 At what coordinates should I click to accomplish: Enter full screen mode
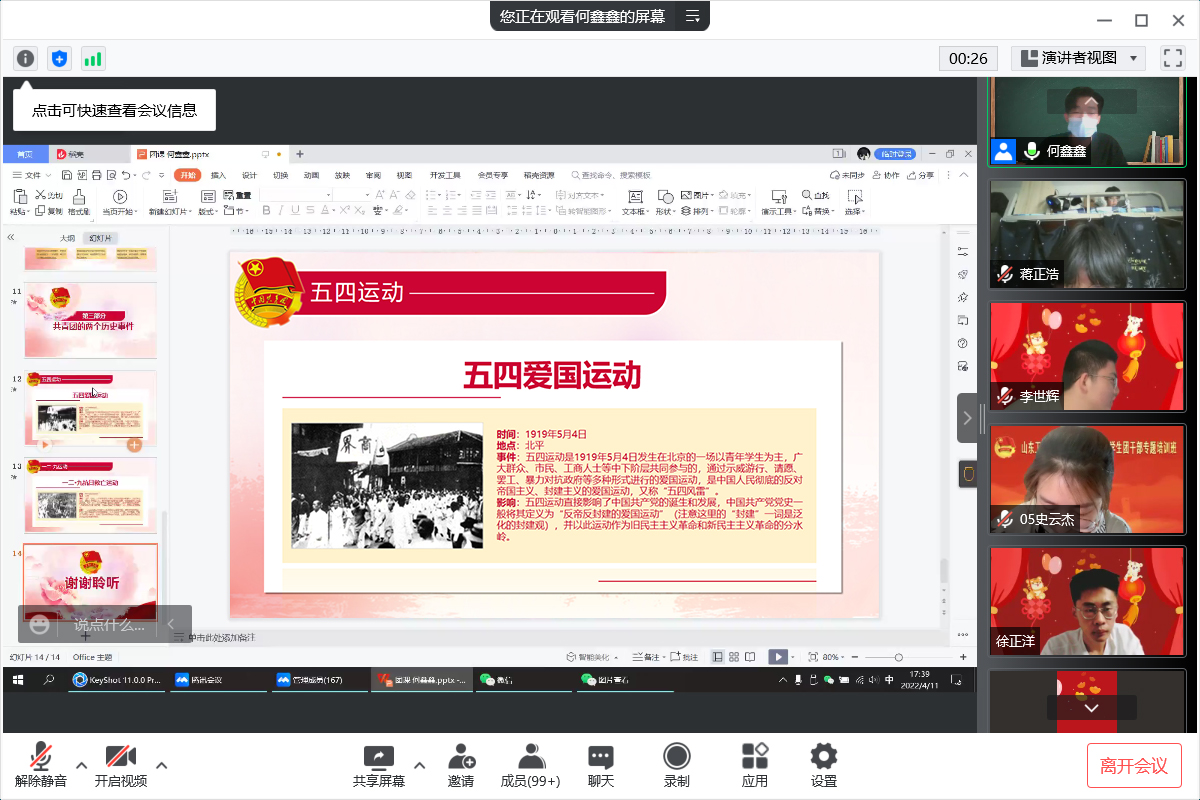click(x=1172, y=58)
